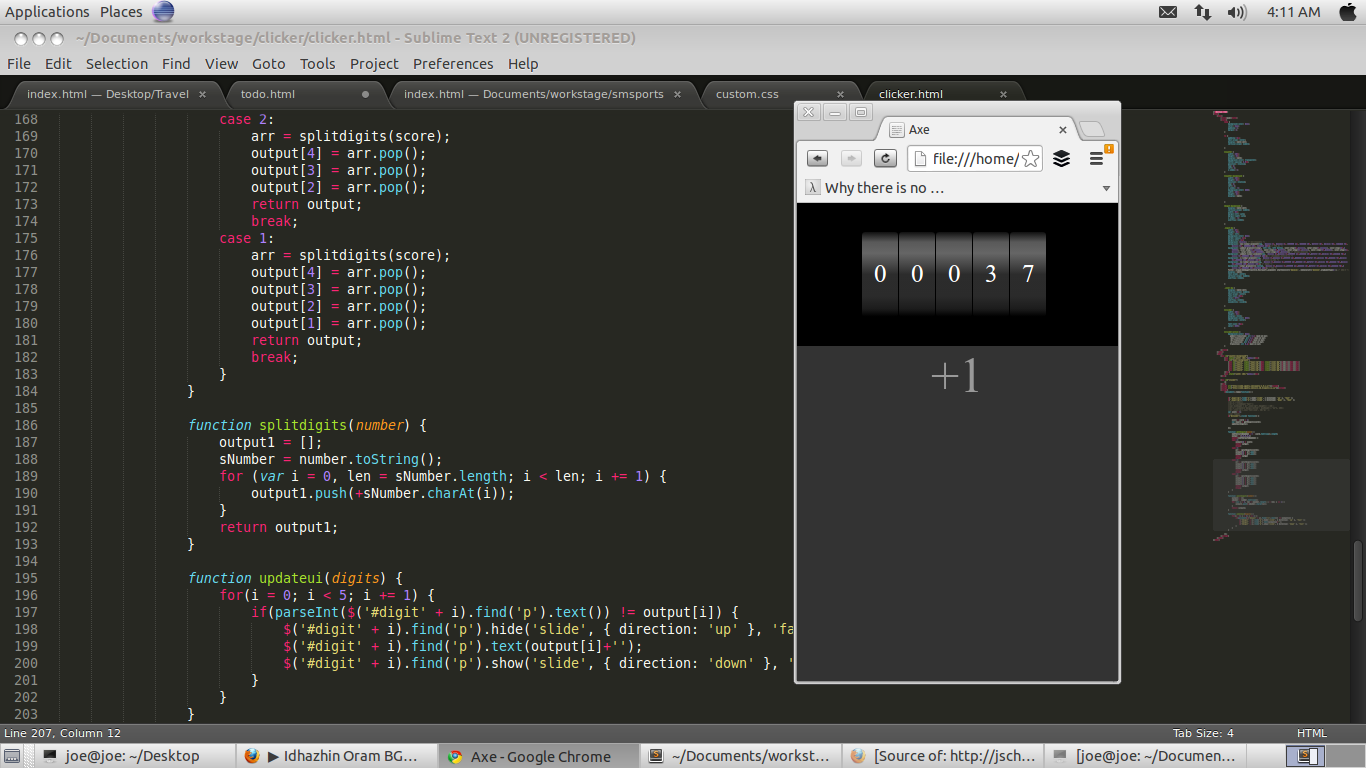
Task: Click the +1 button on the page
Action: click(x=955, y=375)
